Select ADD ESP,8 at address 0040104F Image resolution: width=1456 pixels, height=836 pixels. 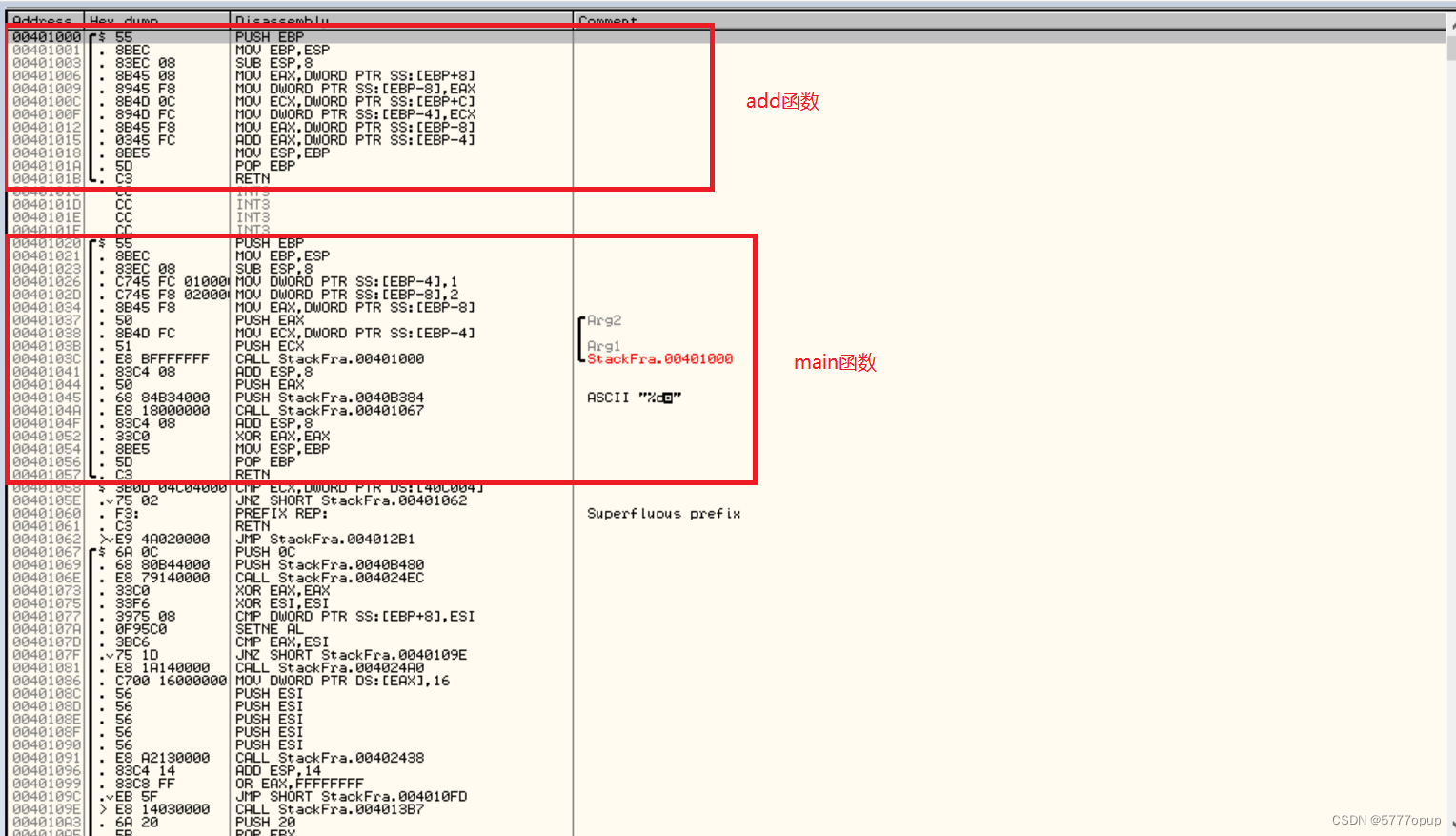pyautogui.click(x=273, y=423)
